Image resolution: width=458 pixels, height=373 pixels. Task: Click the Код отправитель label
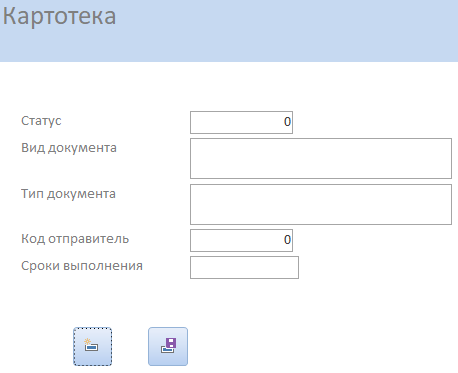pyautogui.click(x=75, y=239)
